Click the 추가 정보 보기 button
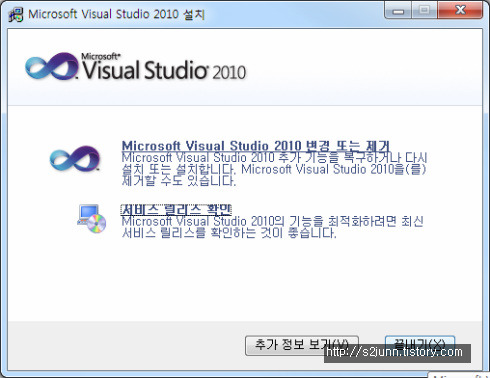Viewport: 490px width, 378px height. click(302, 345)
